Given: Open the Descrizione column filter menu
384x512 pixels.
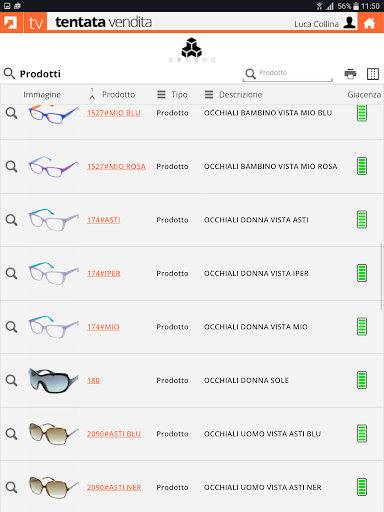Looking at the screenshot, I should coord(209,95).
